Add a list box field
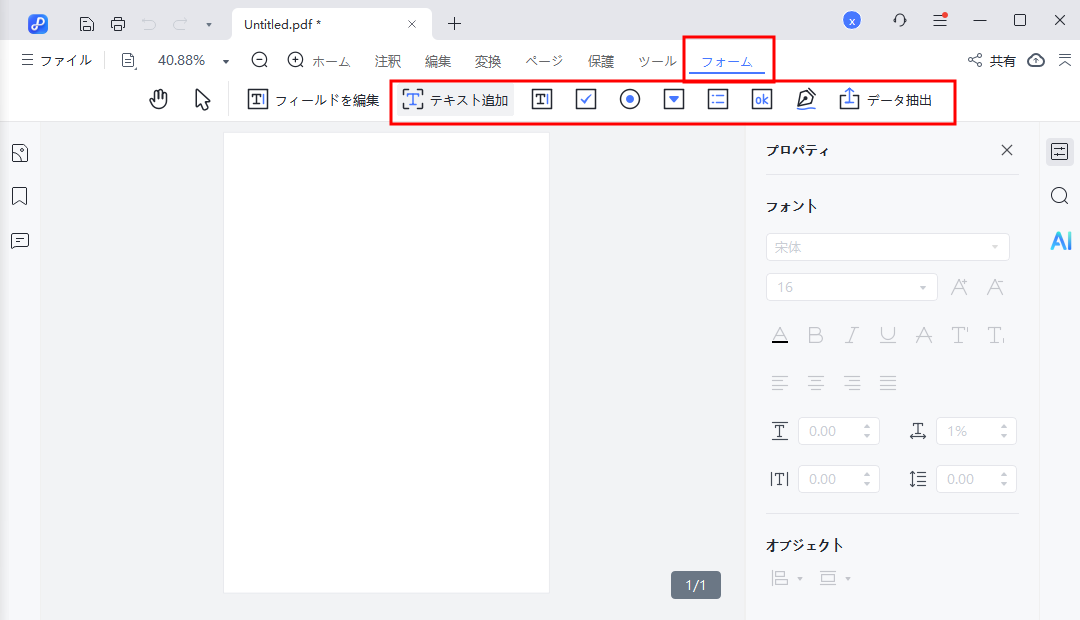1080x620 pixels. pos(717,99)
